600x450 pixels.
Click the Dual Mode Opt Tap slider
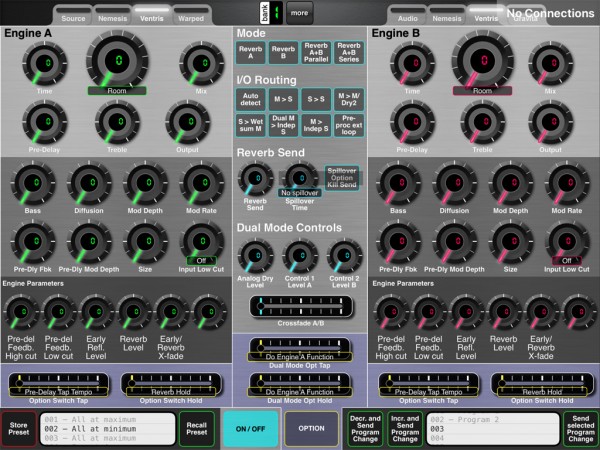(x=300, y=348)
